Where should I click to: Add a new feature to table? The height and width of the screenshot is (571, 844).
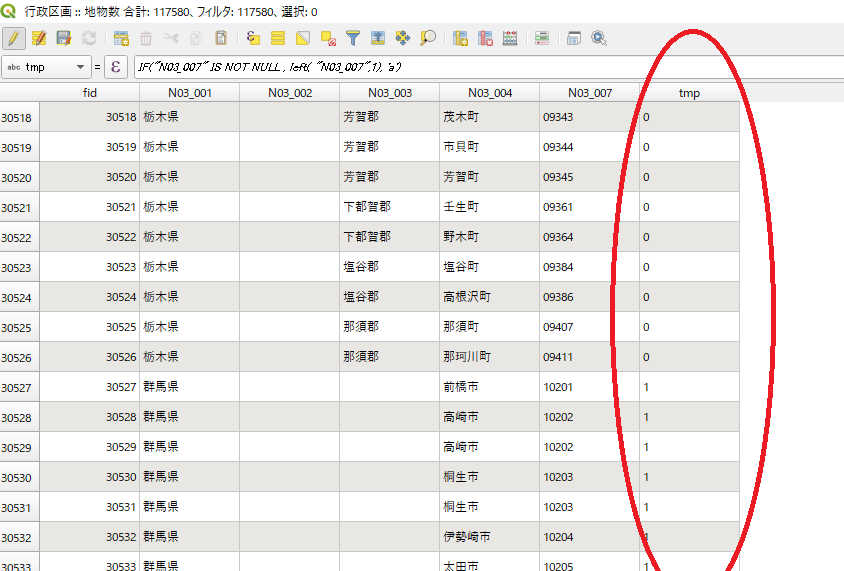pyautogui.click(x=121, y=38)
